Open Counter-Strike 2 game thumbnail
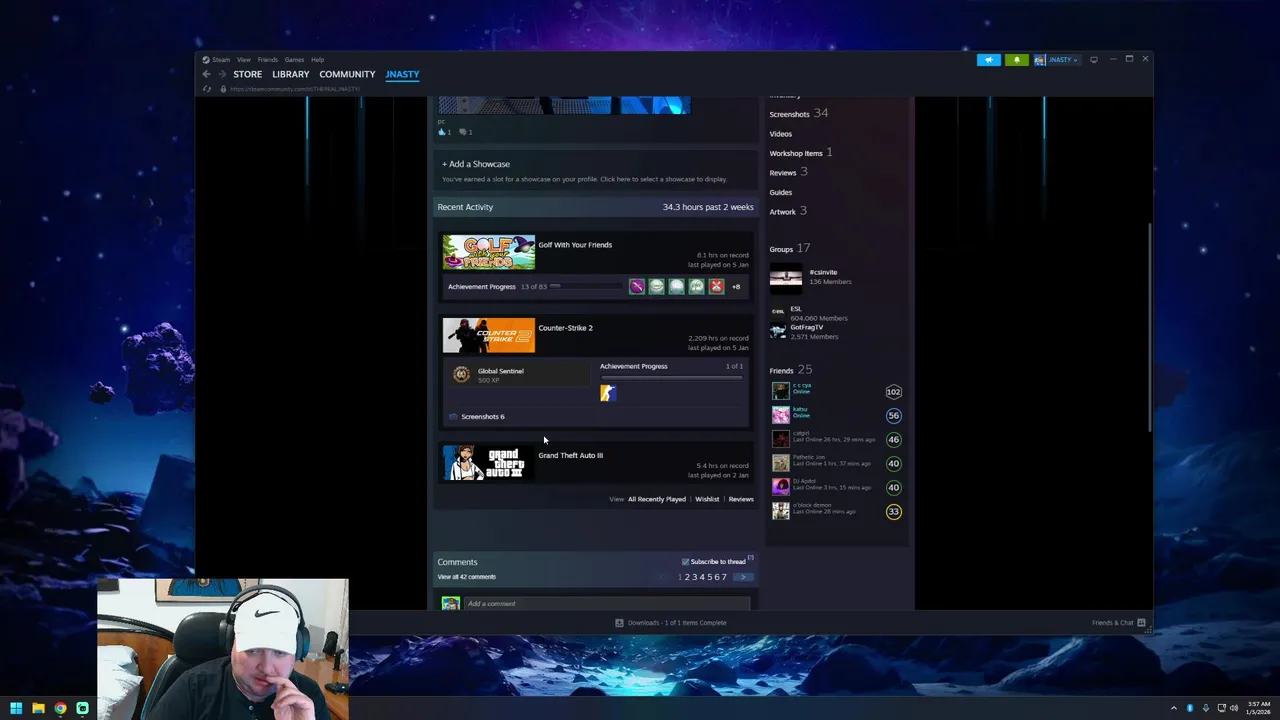 [x=489, y=336]
